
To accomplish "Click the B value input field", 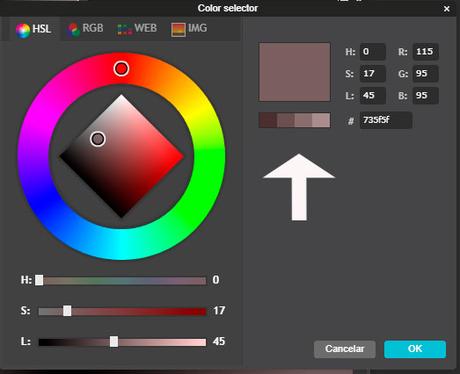I will click(x=425, y=96).
